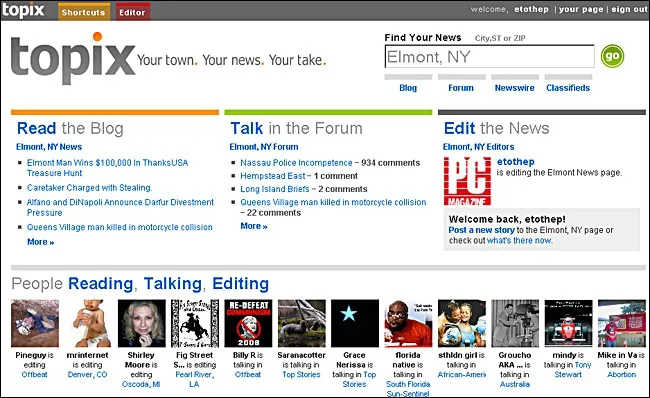Image resolution: width=650 pixels, height=398 pixels.
Task: Switch to the Newswire tab
Action: point(514,87)
